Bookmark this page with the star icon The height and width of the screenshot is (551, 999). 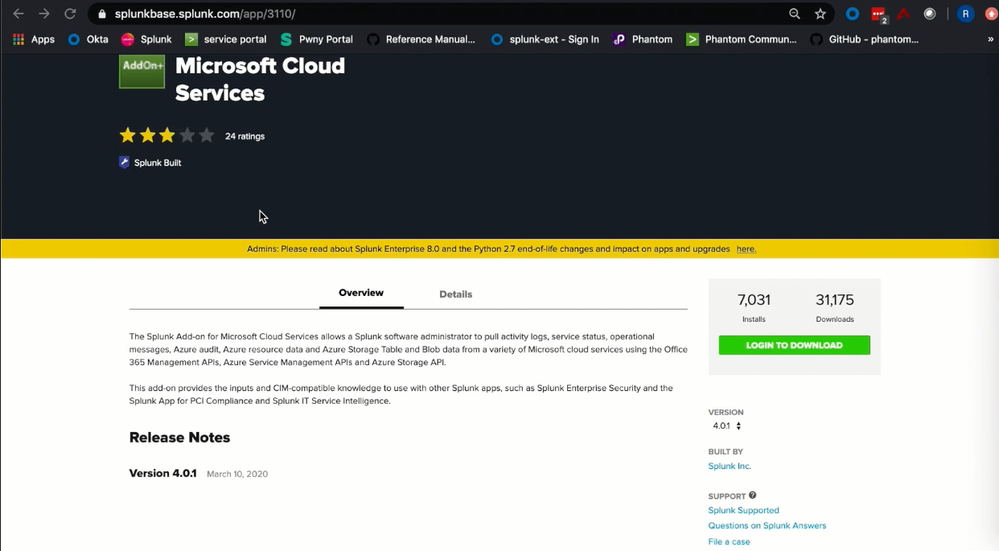(820, 13)
